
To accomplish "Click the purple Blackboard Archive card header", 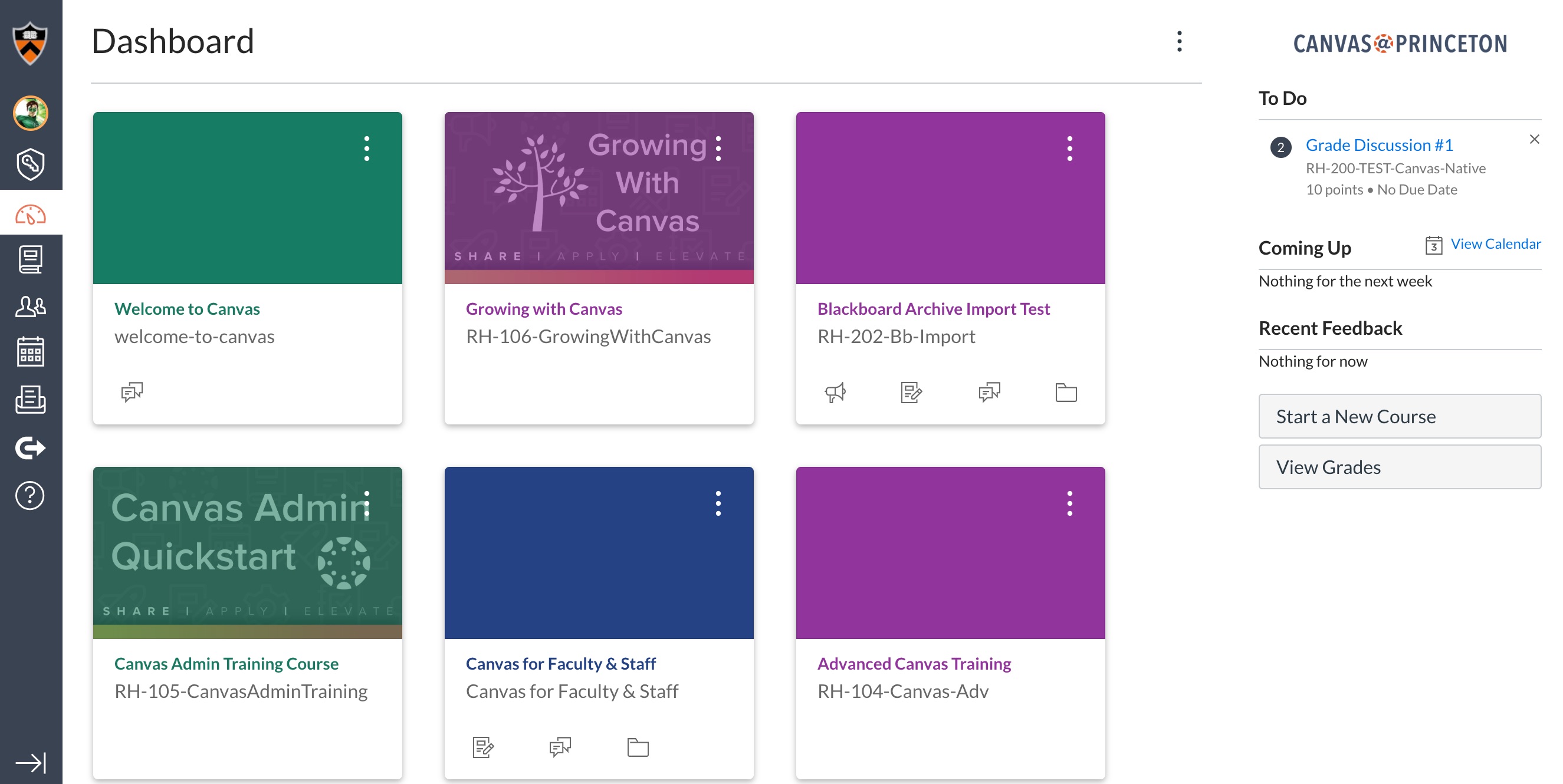I will click(950, 197).
